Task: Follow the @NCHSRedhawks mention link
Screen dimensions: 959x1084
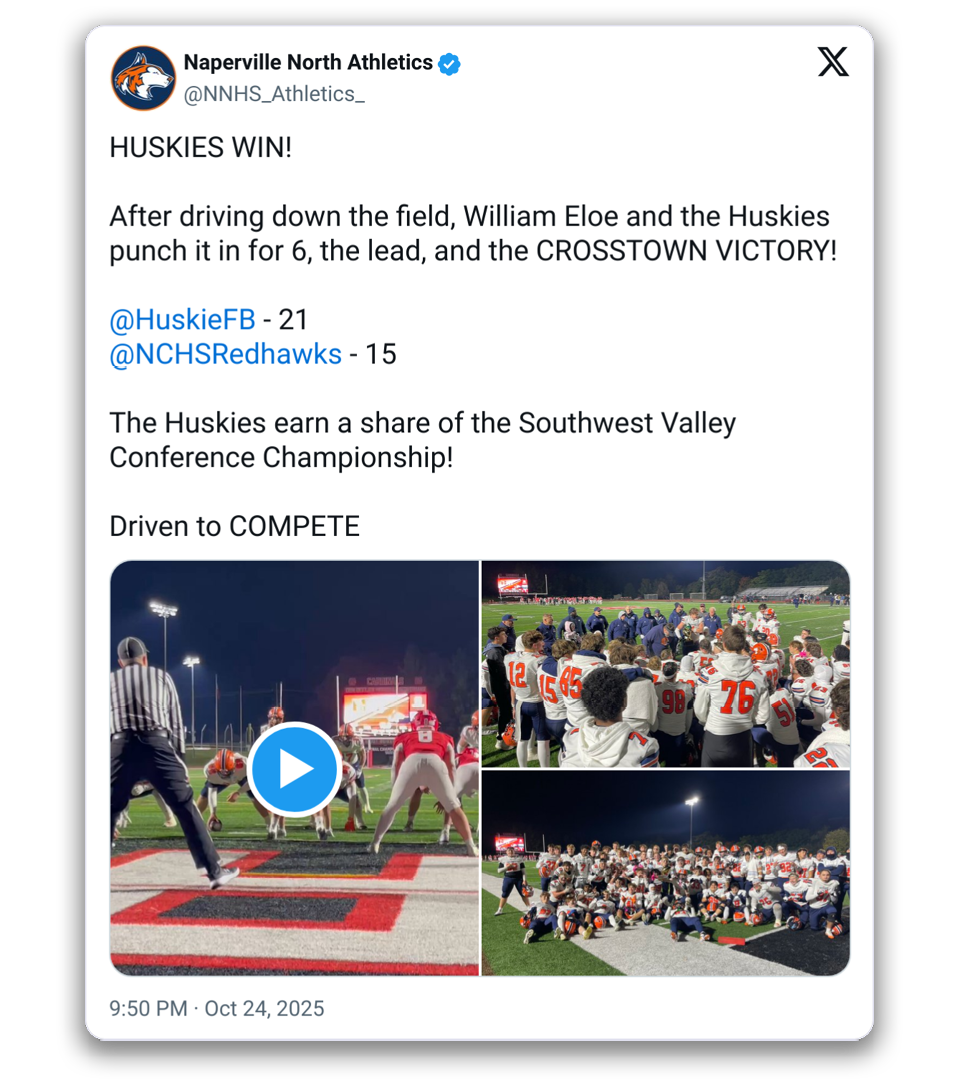Action: pos(225,354)
